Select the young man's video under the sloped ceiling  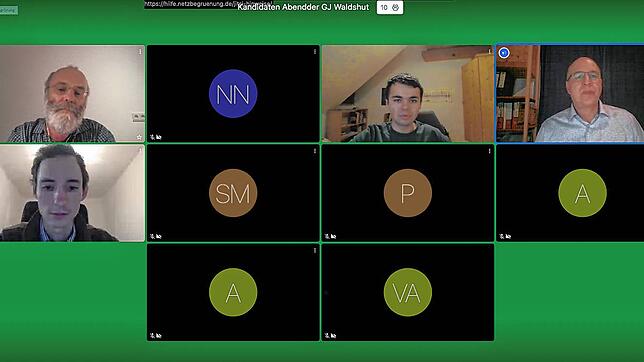point(408,94)
